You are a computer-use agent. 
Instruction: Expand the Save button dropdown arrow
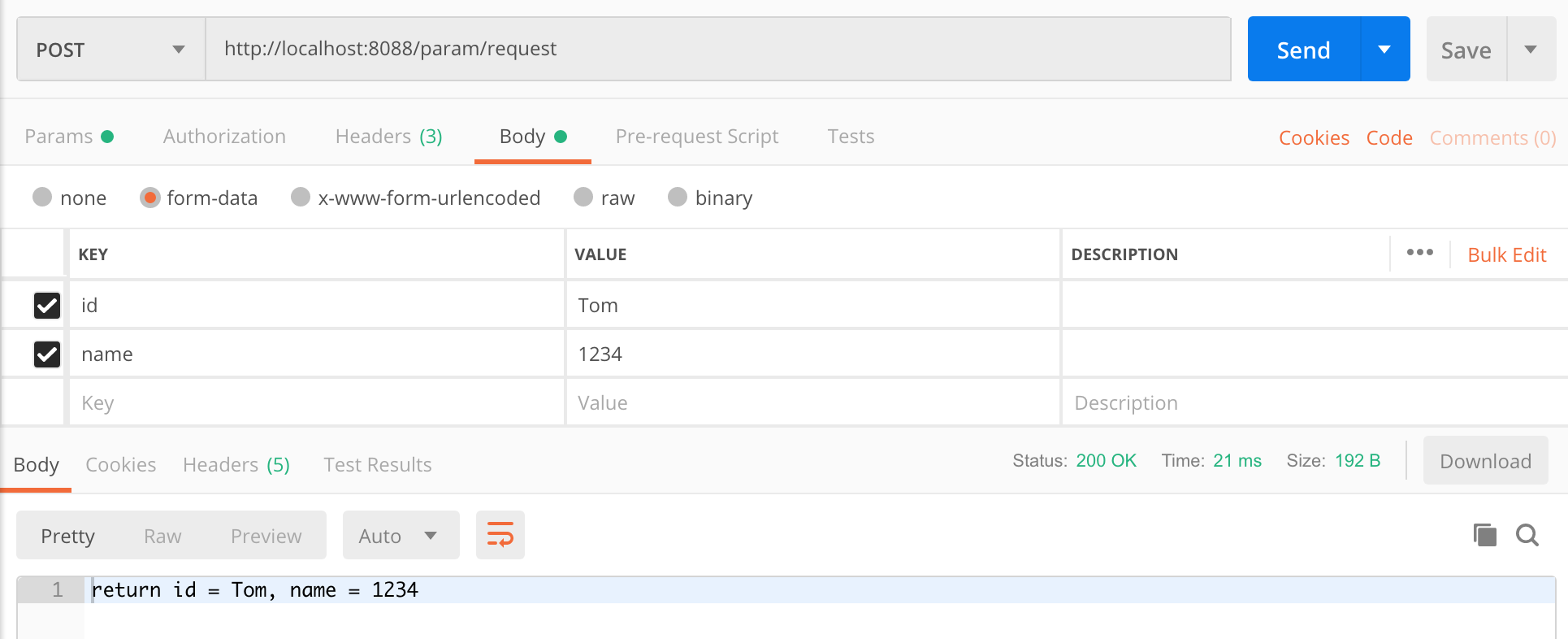click(x=1531, y=50)
